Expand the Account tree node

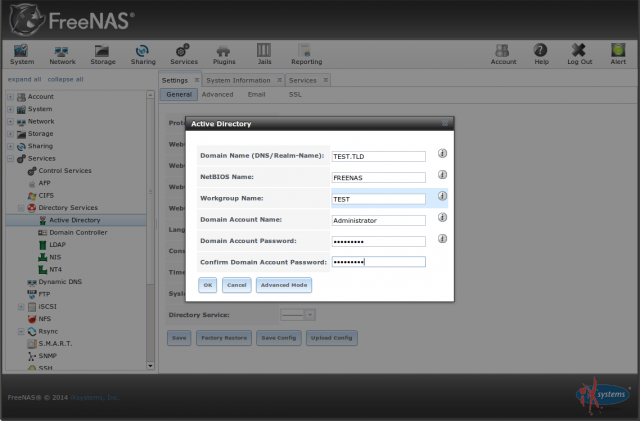(11, 97)
